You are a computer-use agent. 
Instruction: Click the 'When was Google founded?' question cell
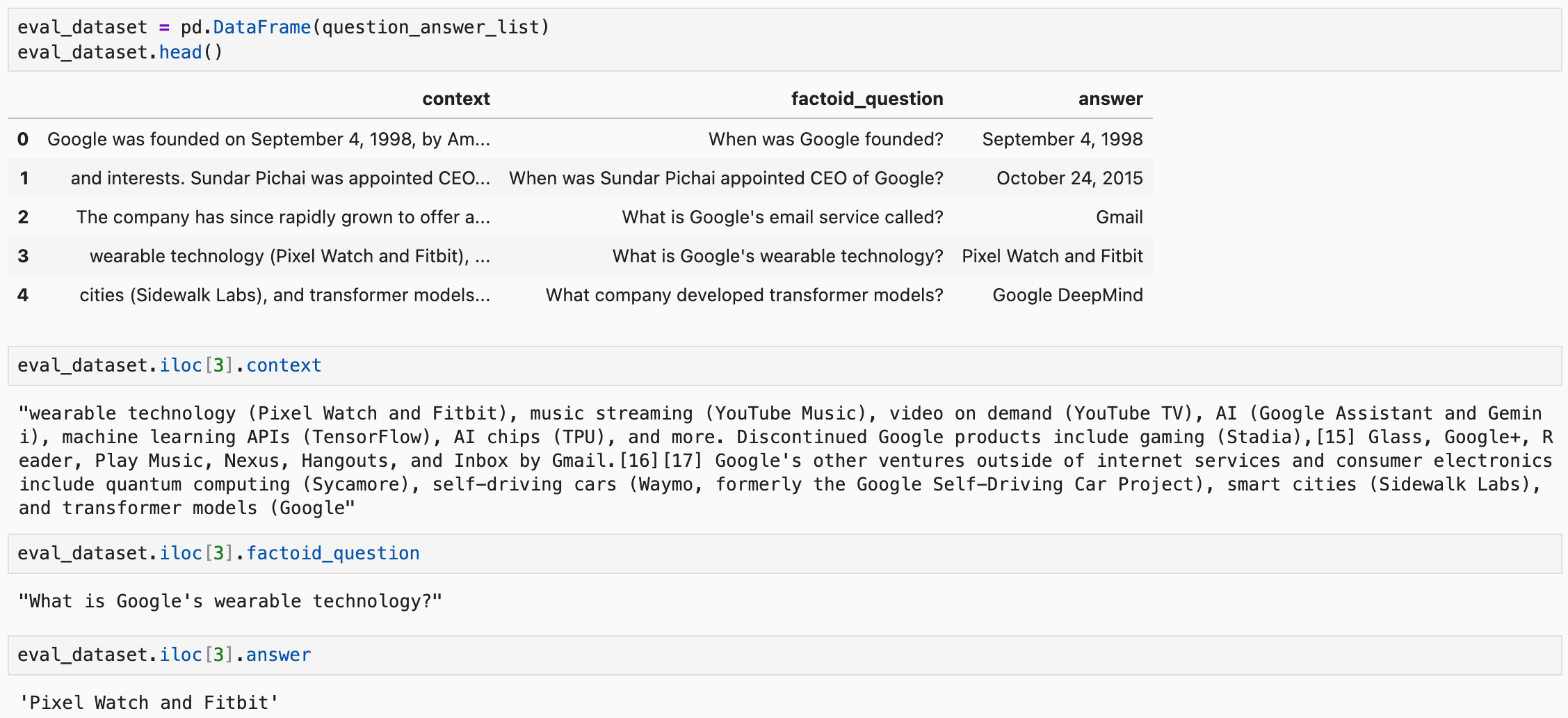pyautogui.click(x=826, y=139)
